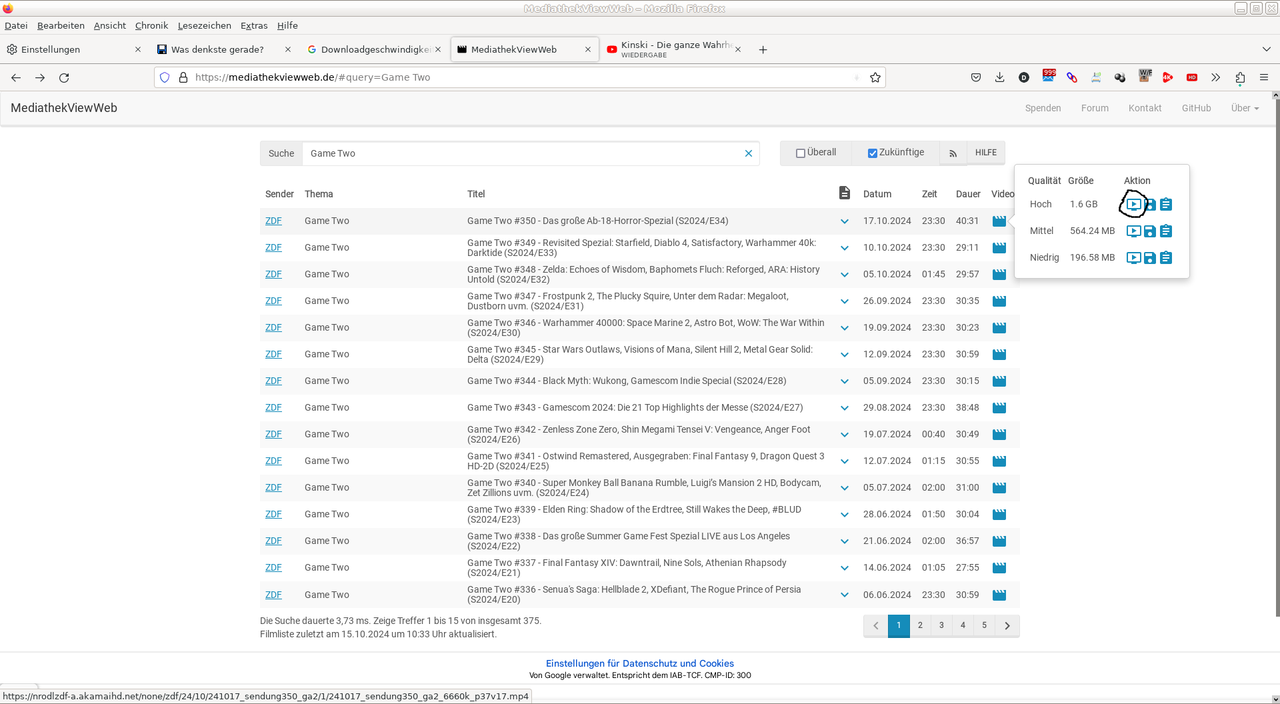The height and width of the screenshot is (704, 1280).
Task: Open the Firefox hamburger menu
Action: pos(1264,77)
